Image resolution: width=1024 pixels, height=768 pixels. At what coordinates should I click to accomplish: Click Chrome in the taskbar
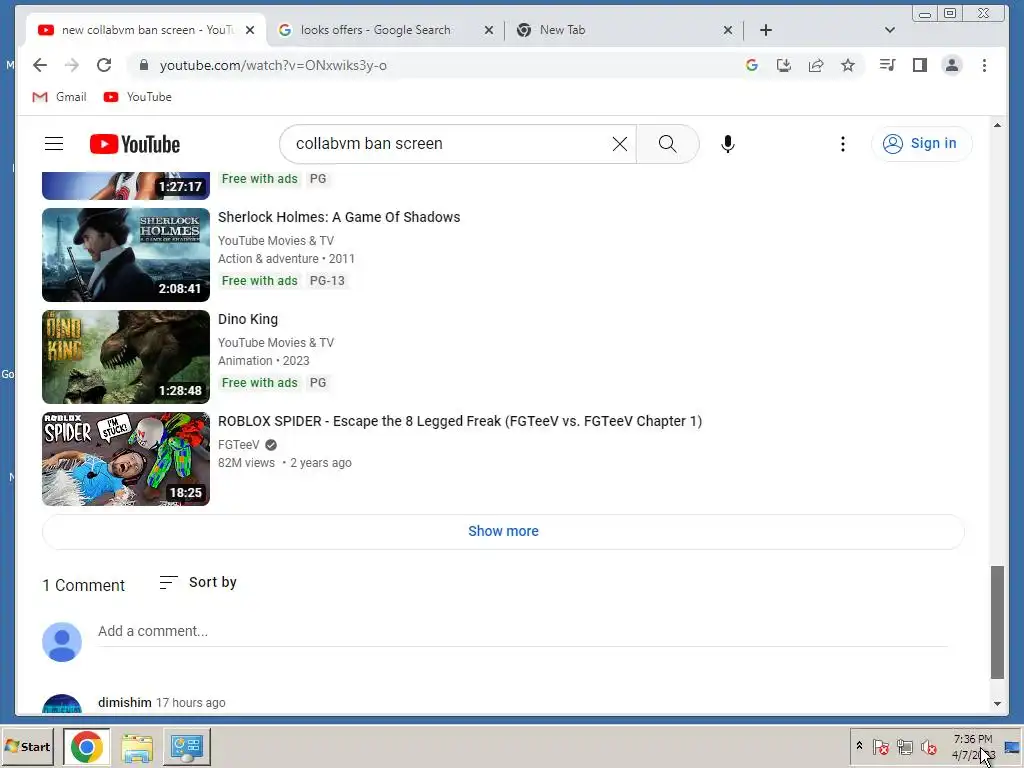coord(87,746)
